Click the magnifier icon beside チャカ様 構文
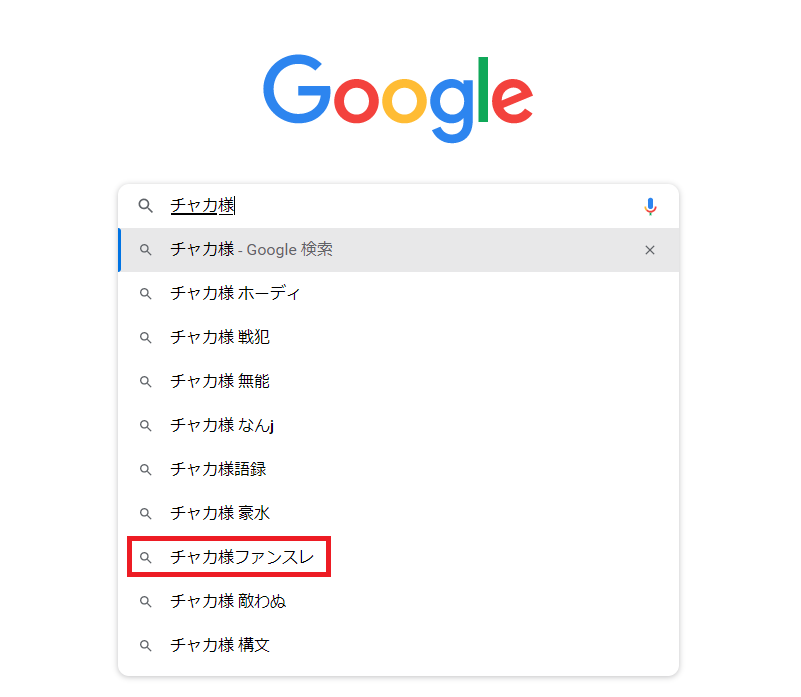 coord(146,645)
